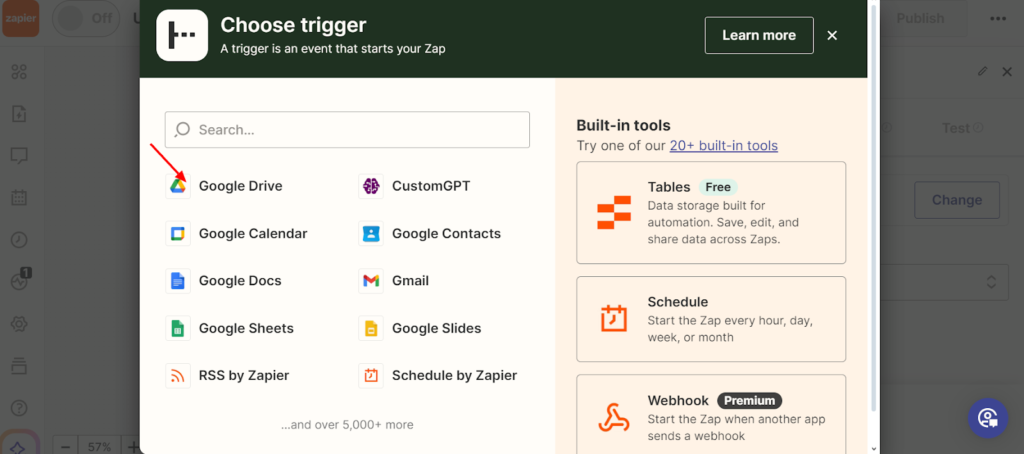Open the calendar icon in left sidebar
Image resolution: width=1024 pixels, height=454 pixels.
19,197
